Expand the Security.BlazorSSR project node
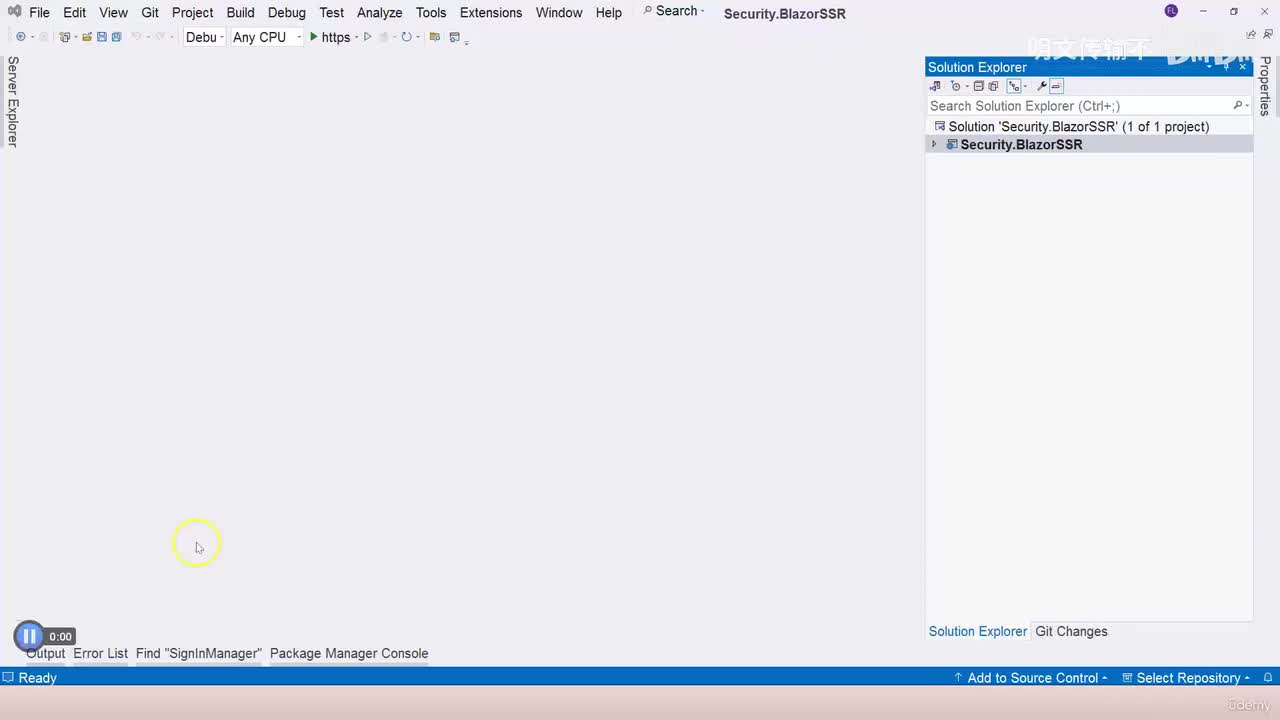The image size is (1280, 720). coord(934,145)
